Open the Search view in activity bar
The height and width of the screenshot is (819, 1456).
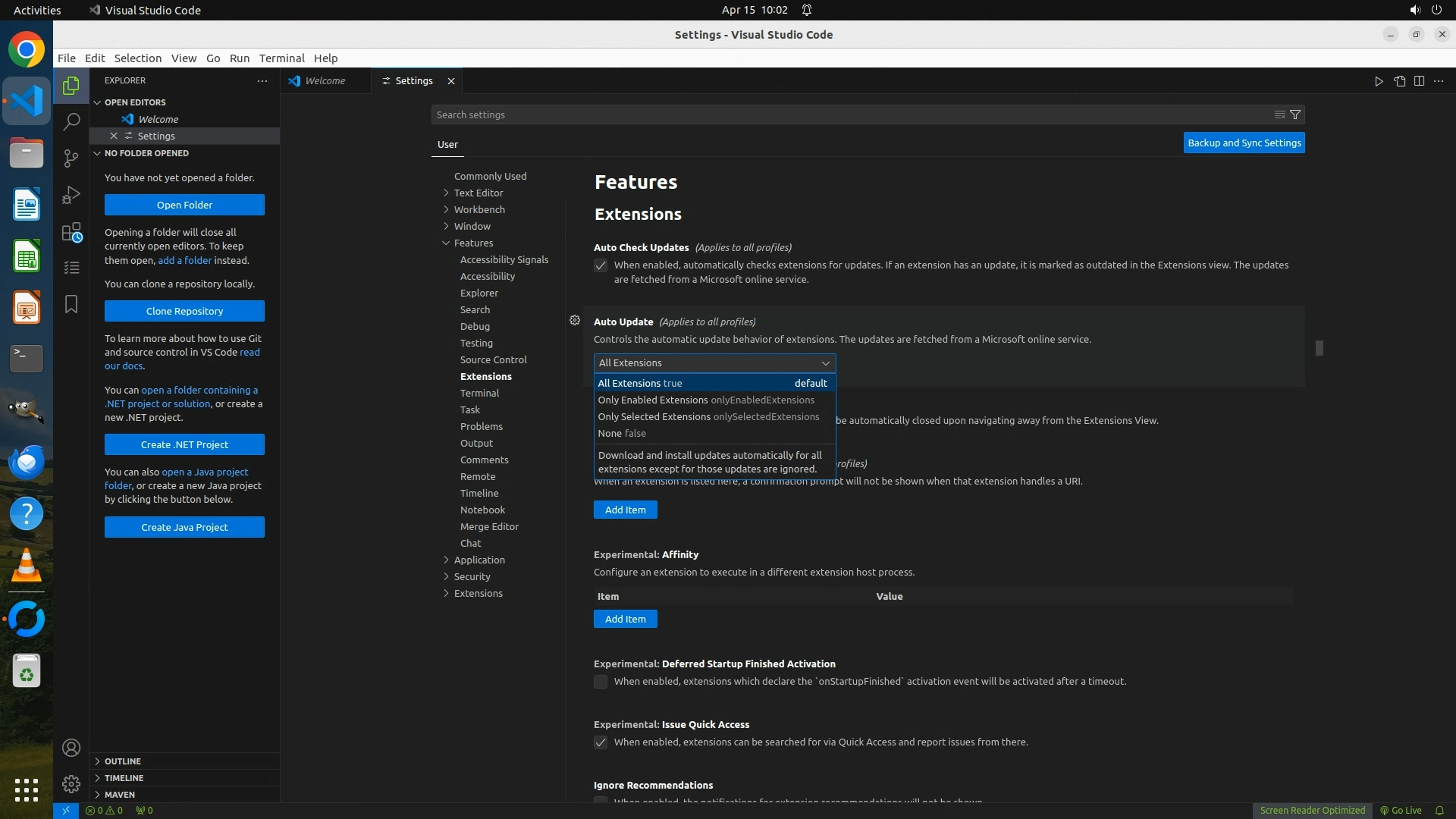(71, 121)
